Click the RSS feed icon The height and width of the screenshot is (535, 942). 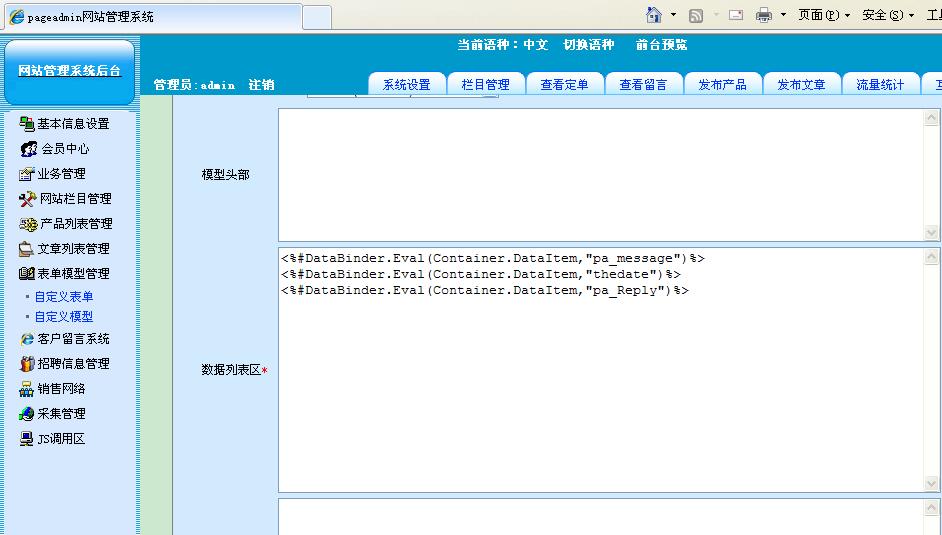(696, 15)
